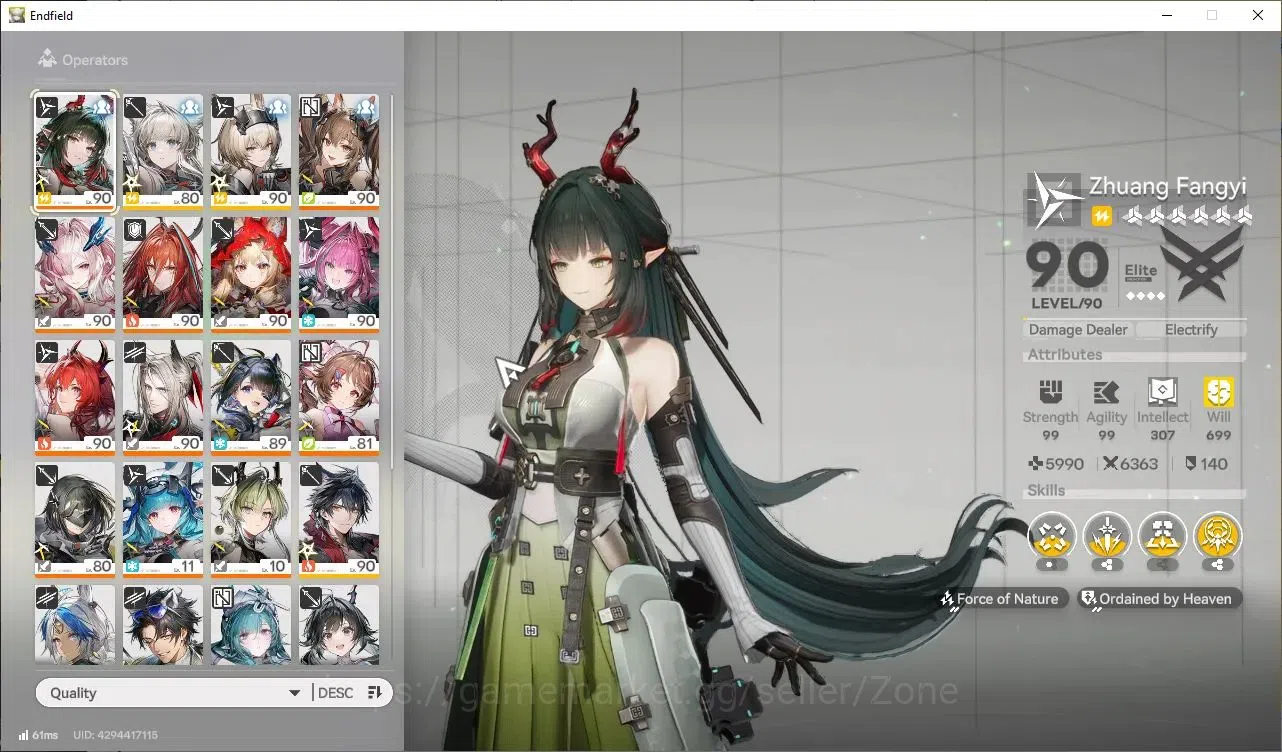Select the green-haired red-horned operator card

(75, 152)
